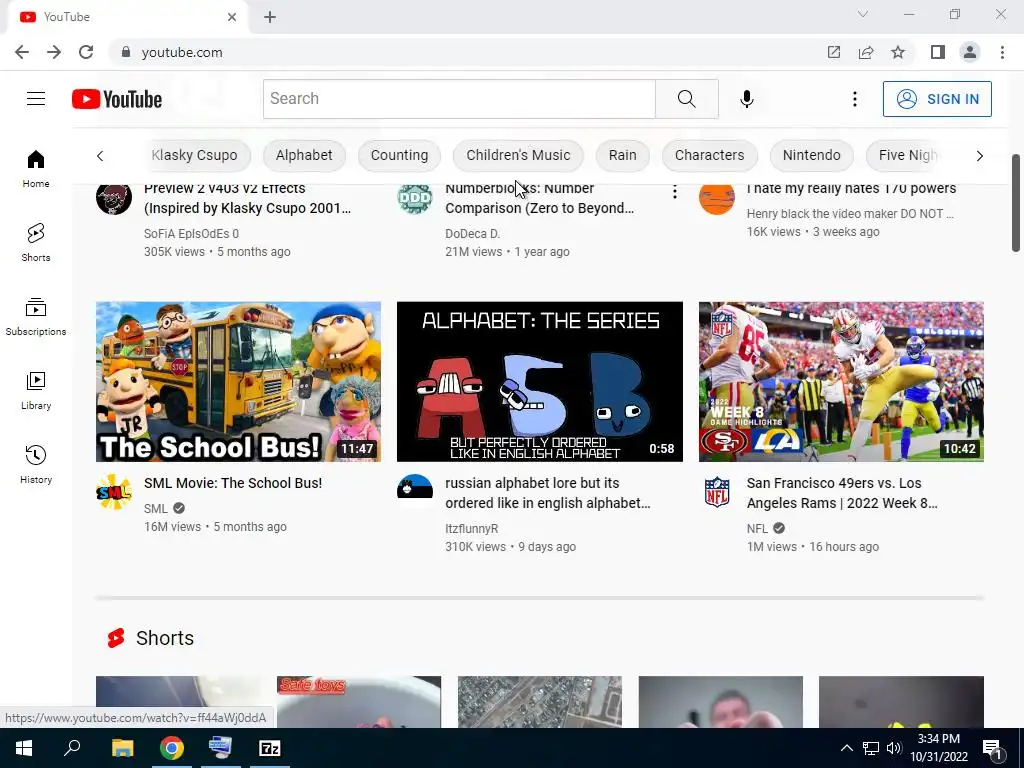Click DoDeca D. channel name
Viewport: 1024px width, 768px height.
[472, 233]
